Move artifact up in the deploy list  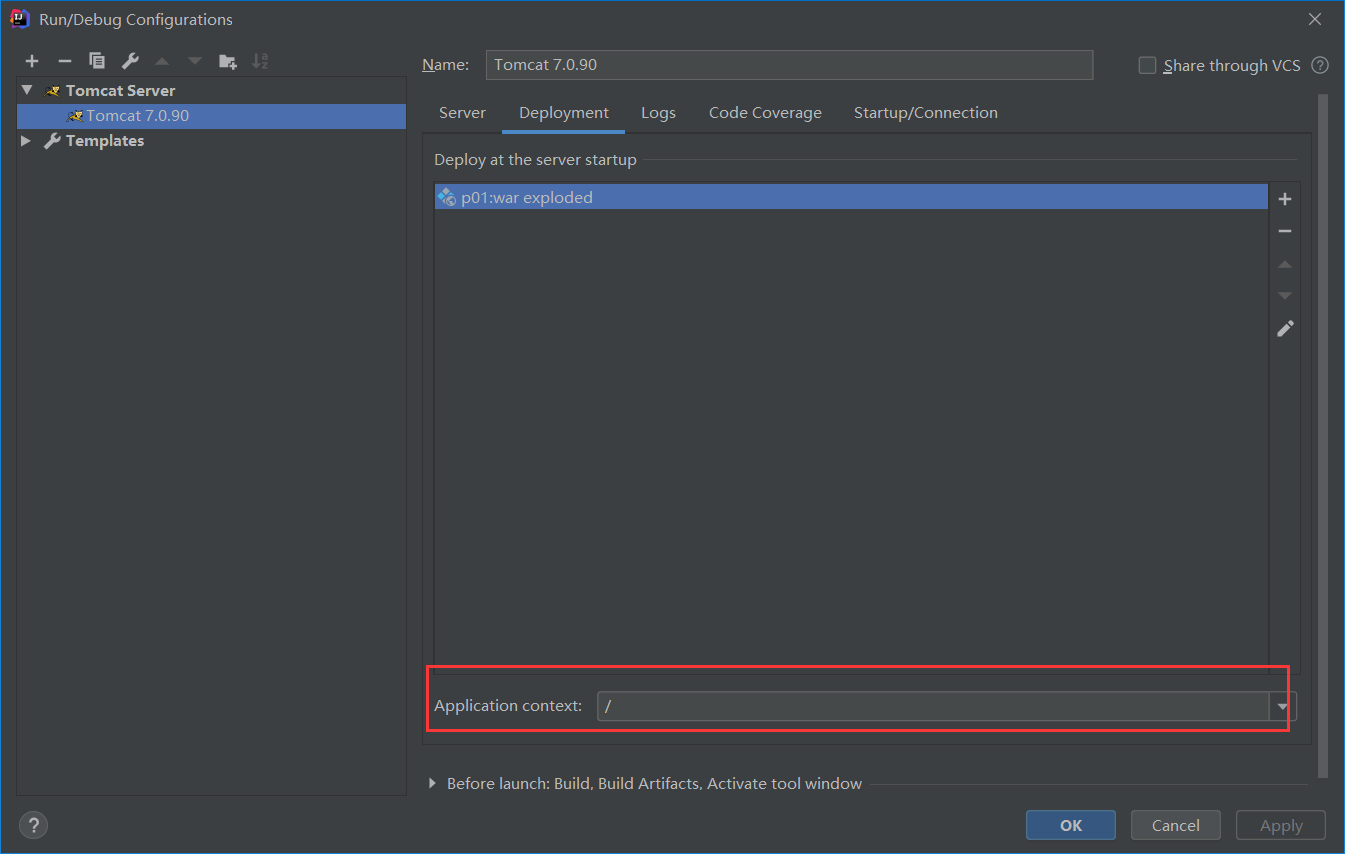(1285, 264)
